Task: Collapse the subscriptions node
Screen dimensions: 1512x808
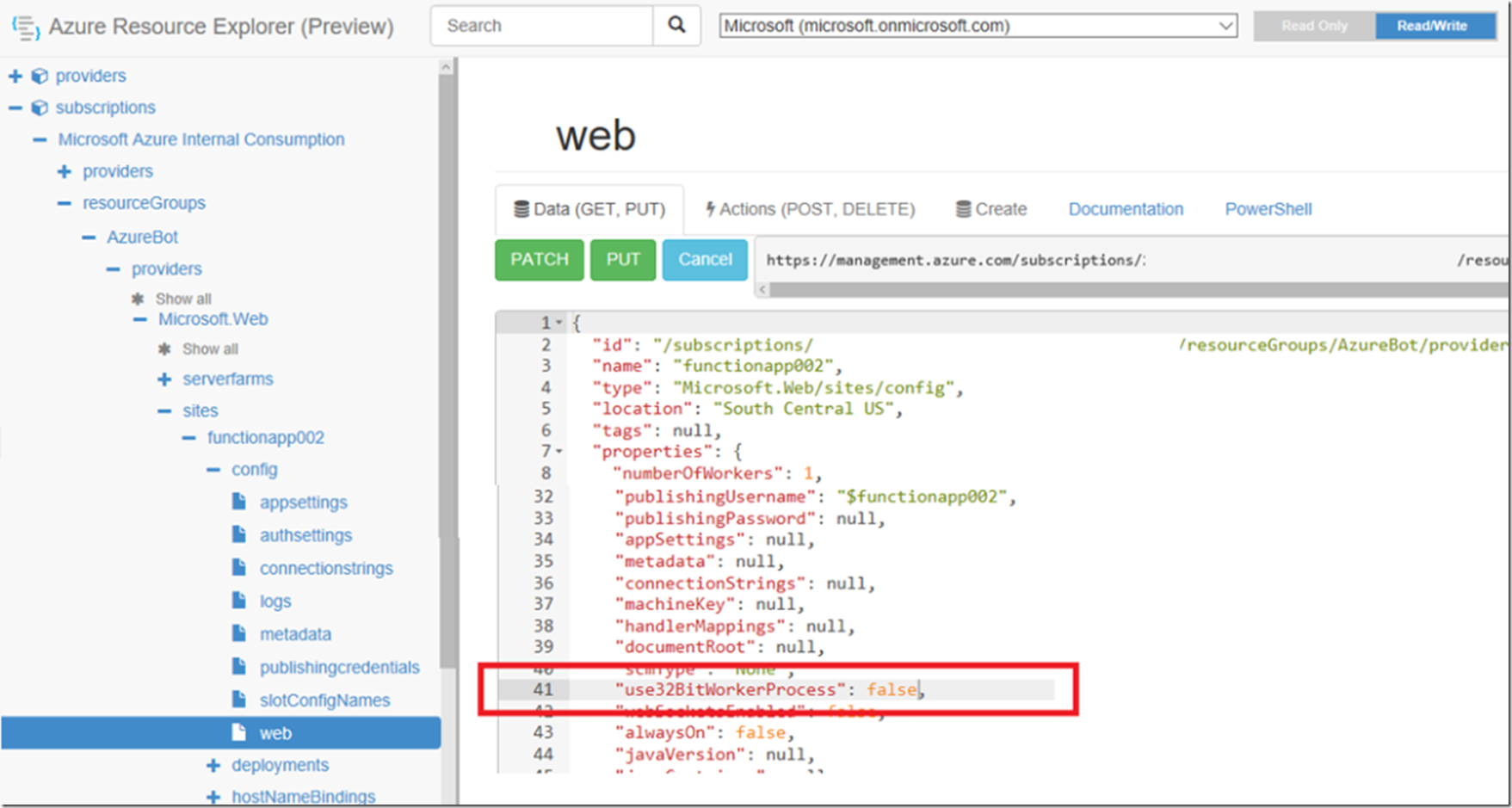Action: pyautogui.click(x=15, y=108)
